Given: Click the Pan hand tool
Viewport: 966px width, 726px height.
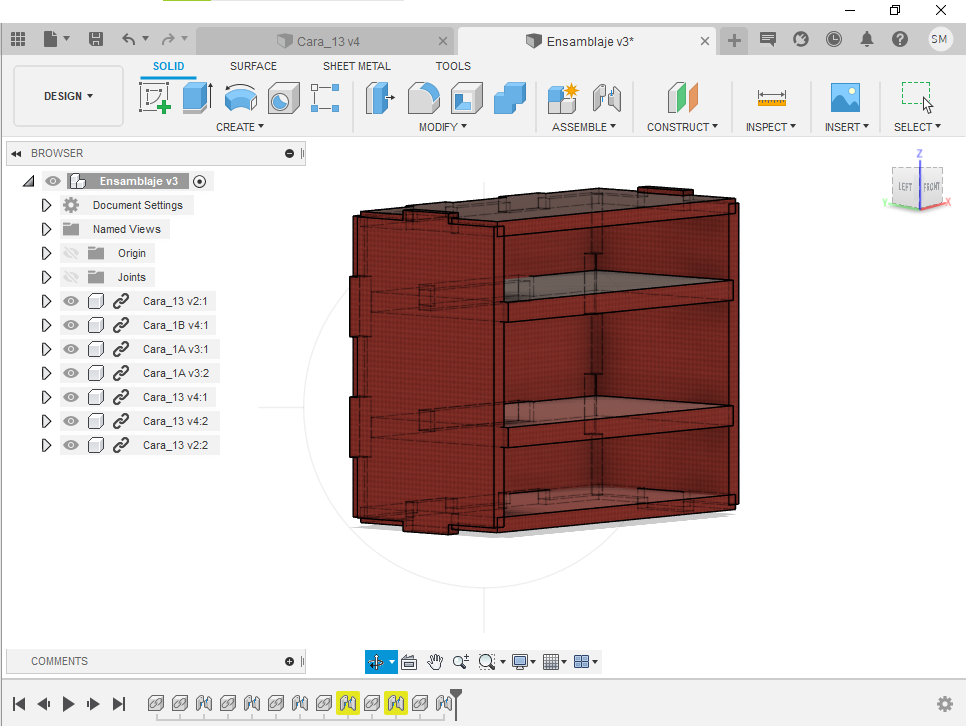Looking at the screenshot, I should coord(435,662).
